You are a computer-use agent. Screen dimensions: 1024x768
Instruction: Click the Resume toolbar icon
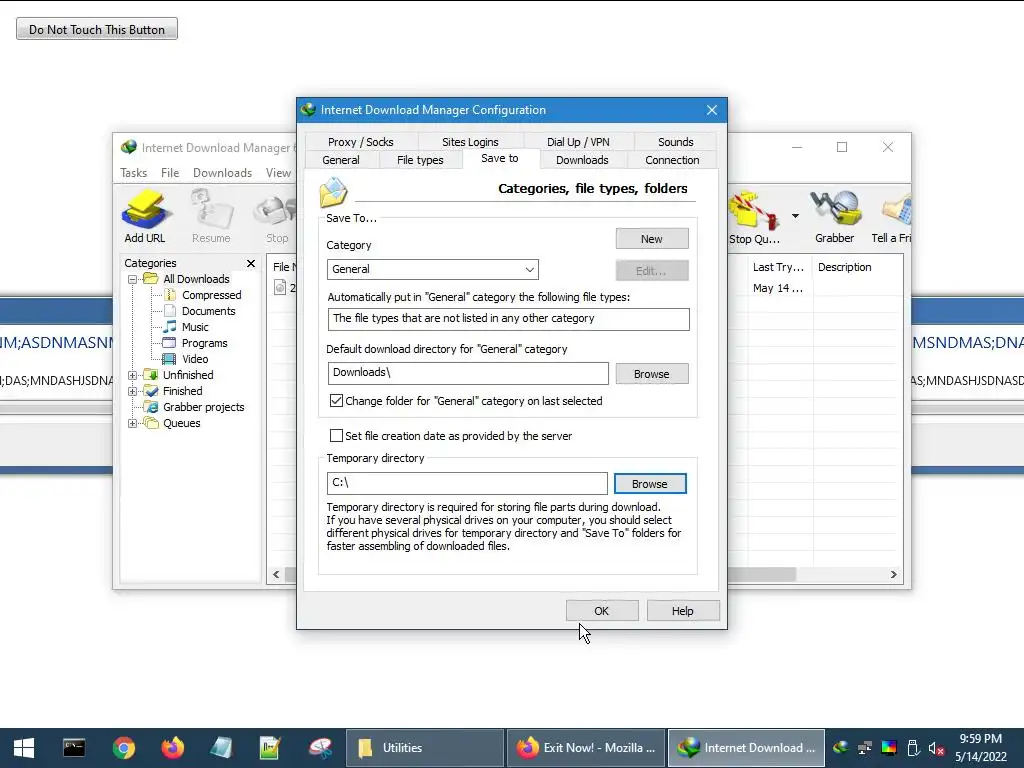point(211,217)
